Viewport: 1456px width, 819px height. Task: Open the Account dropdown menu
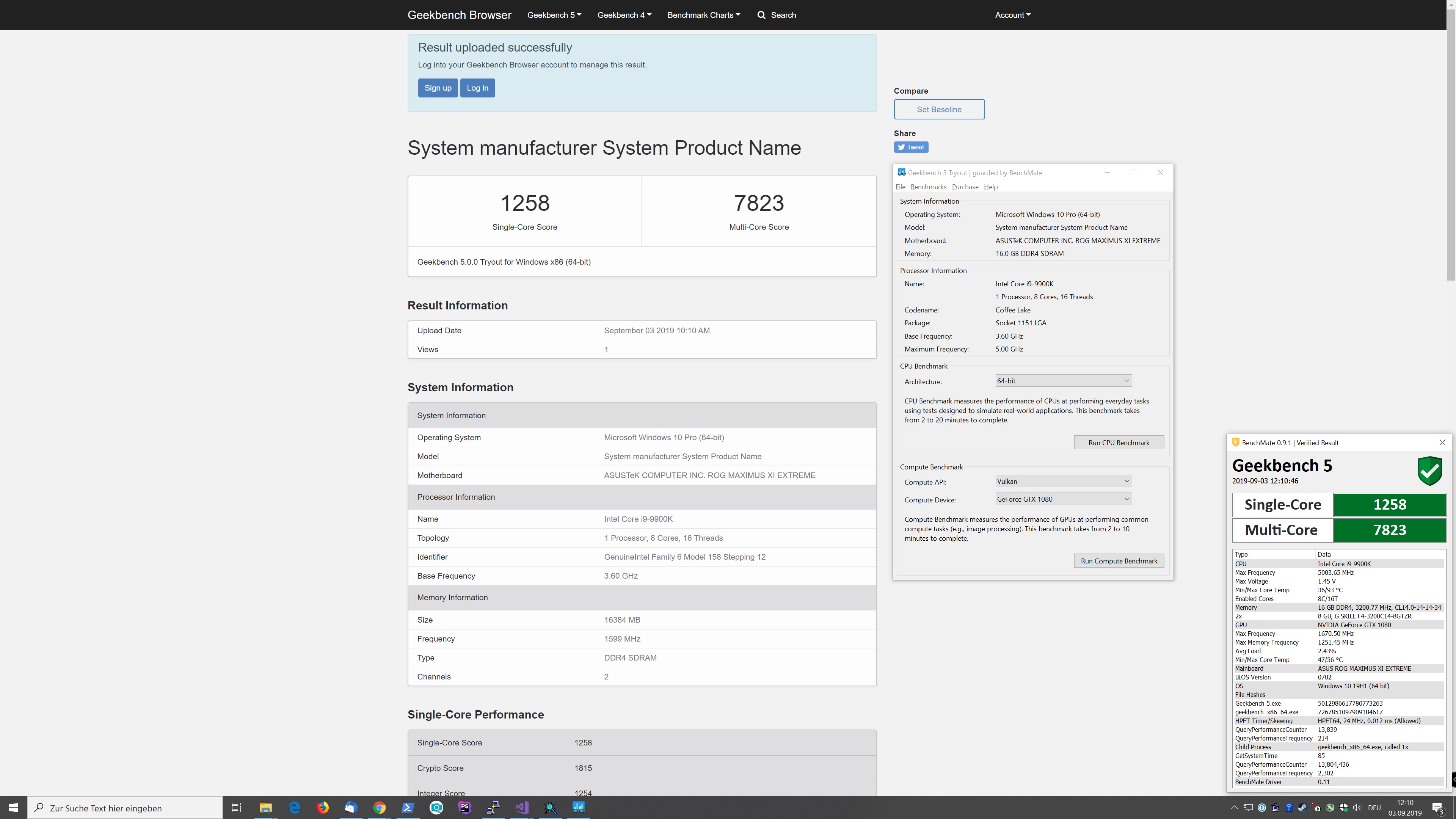[1012, 15]
